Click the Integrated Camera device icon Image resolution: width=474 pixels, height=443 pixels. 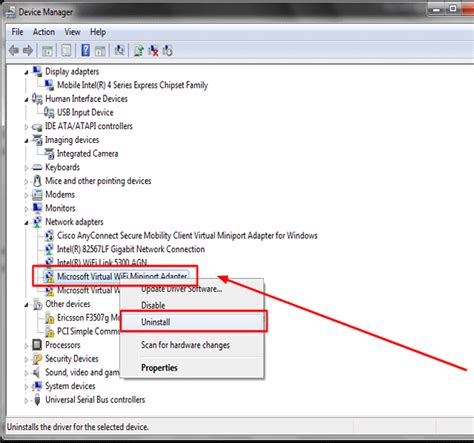coord(49,153)
